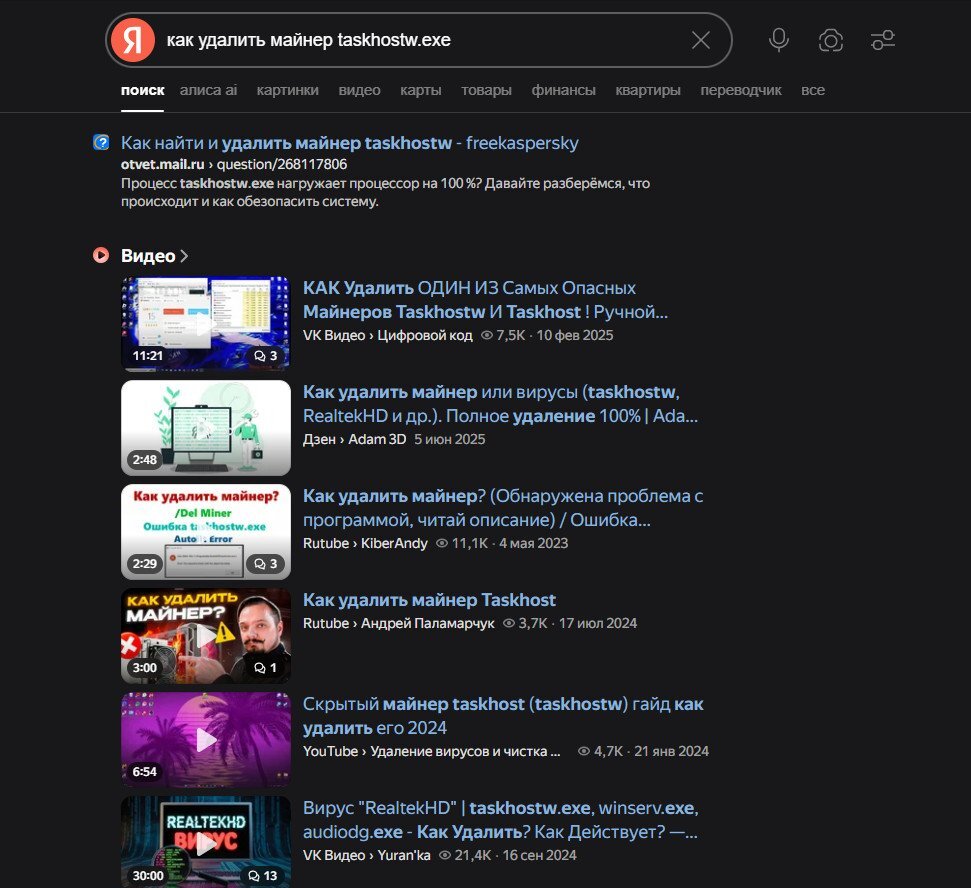Switch to картинки tab
Viewport: 971px width, 888px height.
[287, 90]
